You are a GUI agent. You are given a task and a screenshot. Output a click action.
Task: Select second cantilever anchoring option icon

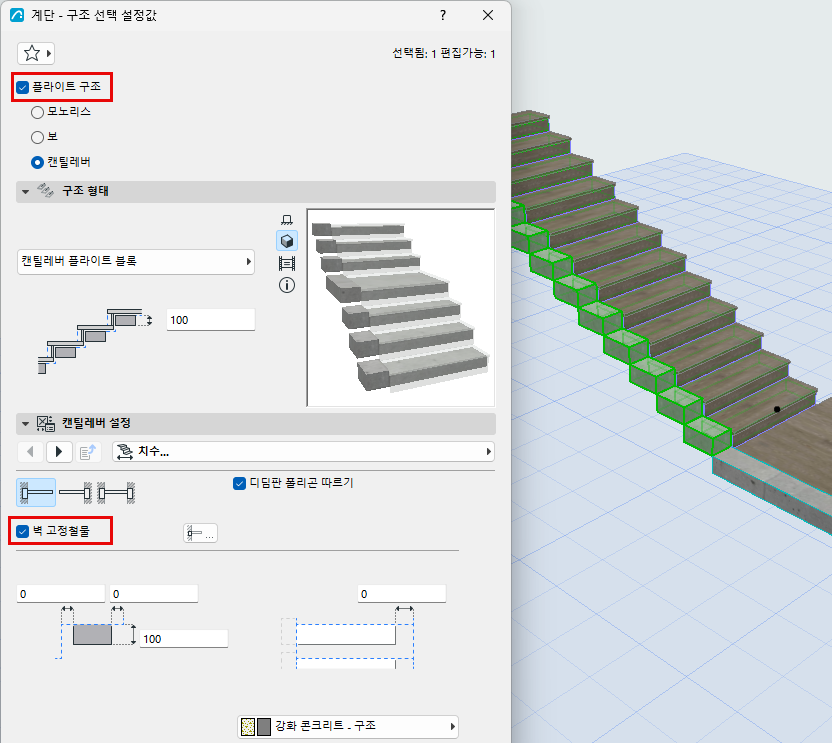75,493
